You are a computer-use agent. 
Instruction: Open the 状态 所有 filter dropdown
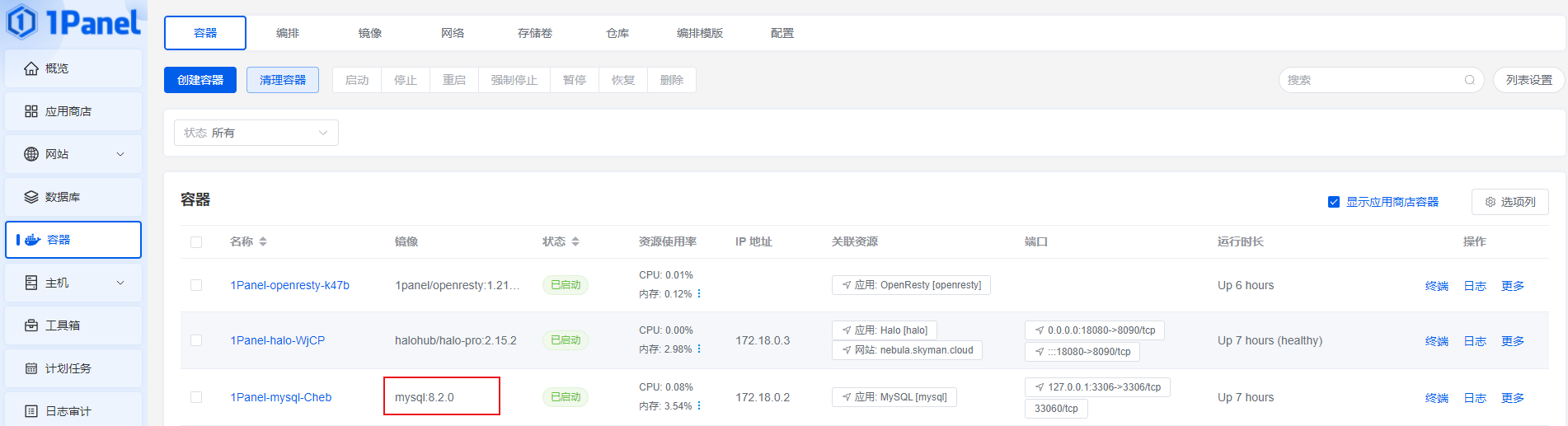256,133
